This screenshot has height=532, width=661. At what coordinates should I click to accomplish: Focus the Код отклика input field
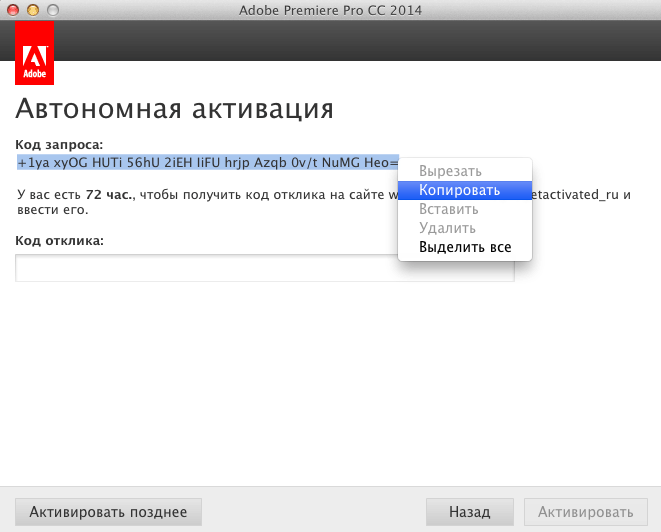tap(265, 268)
